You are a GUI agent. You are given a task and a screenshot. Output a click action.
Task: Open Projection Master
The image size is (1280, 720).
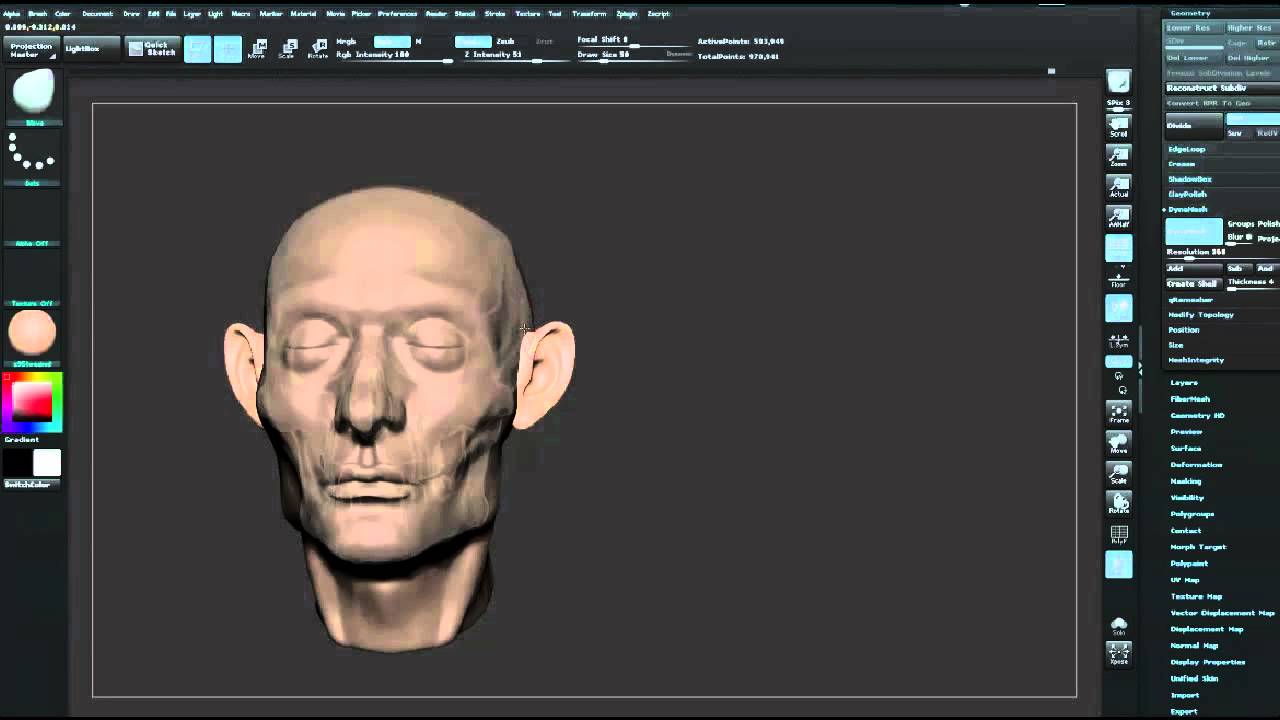click(x=31, y=49)
